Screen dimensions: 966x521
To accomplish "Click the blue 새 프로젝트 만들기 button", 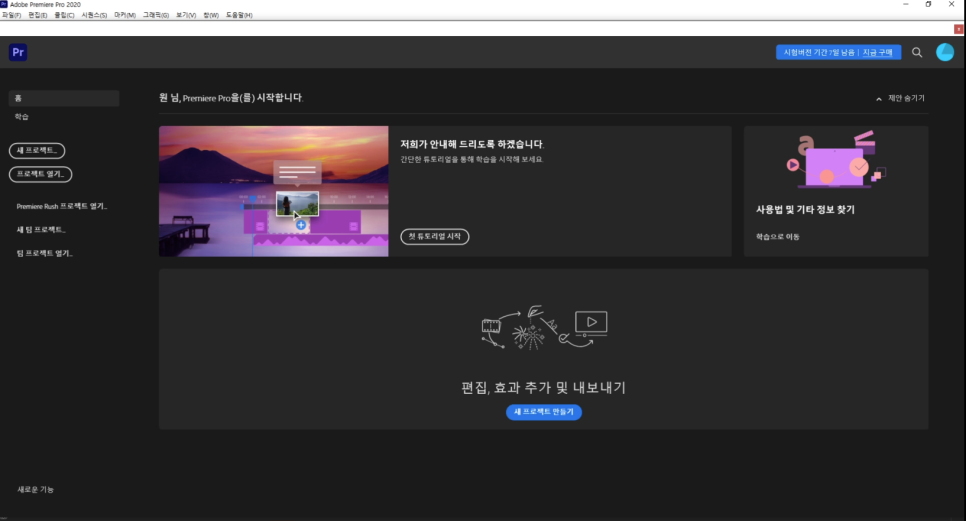I will (544, 412).
